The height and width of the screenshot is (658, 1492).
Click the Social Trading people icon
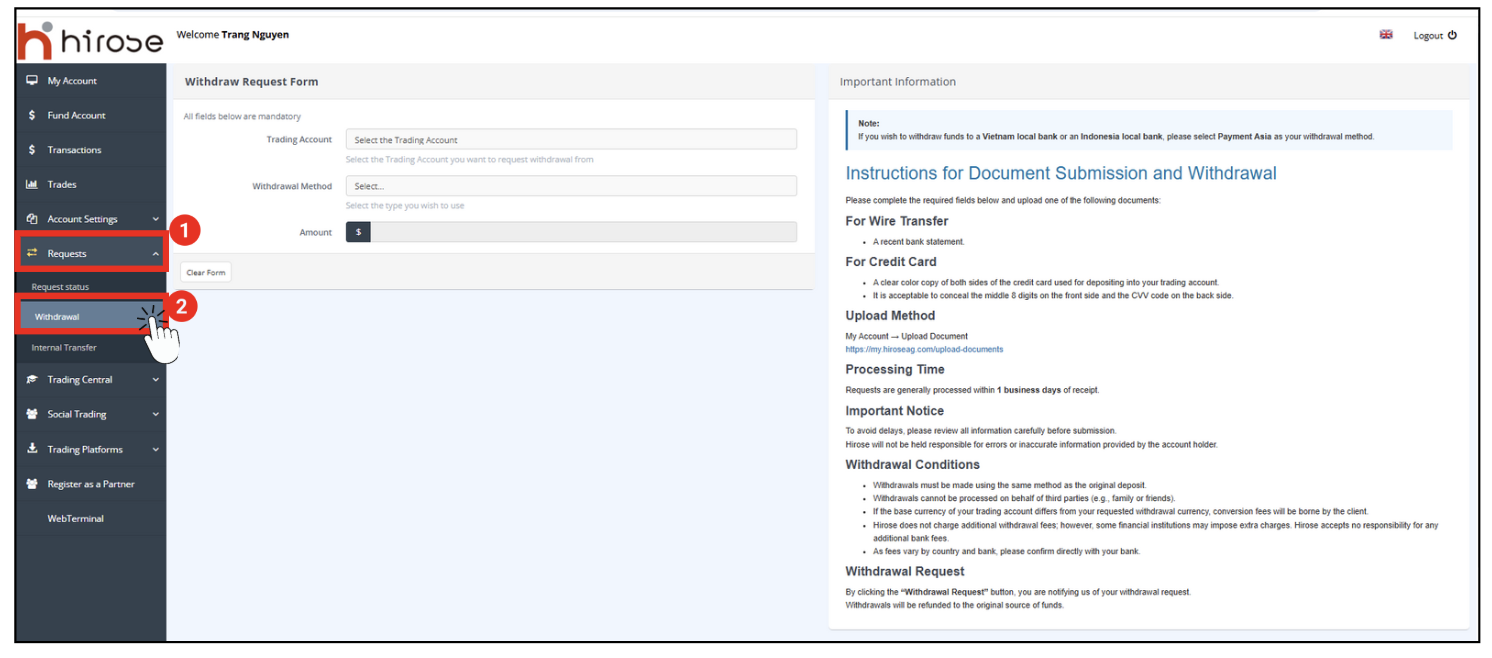[32, 414]
